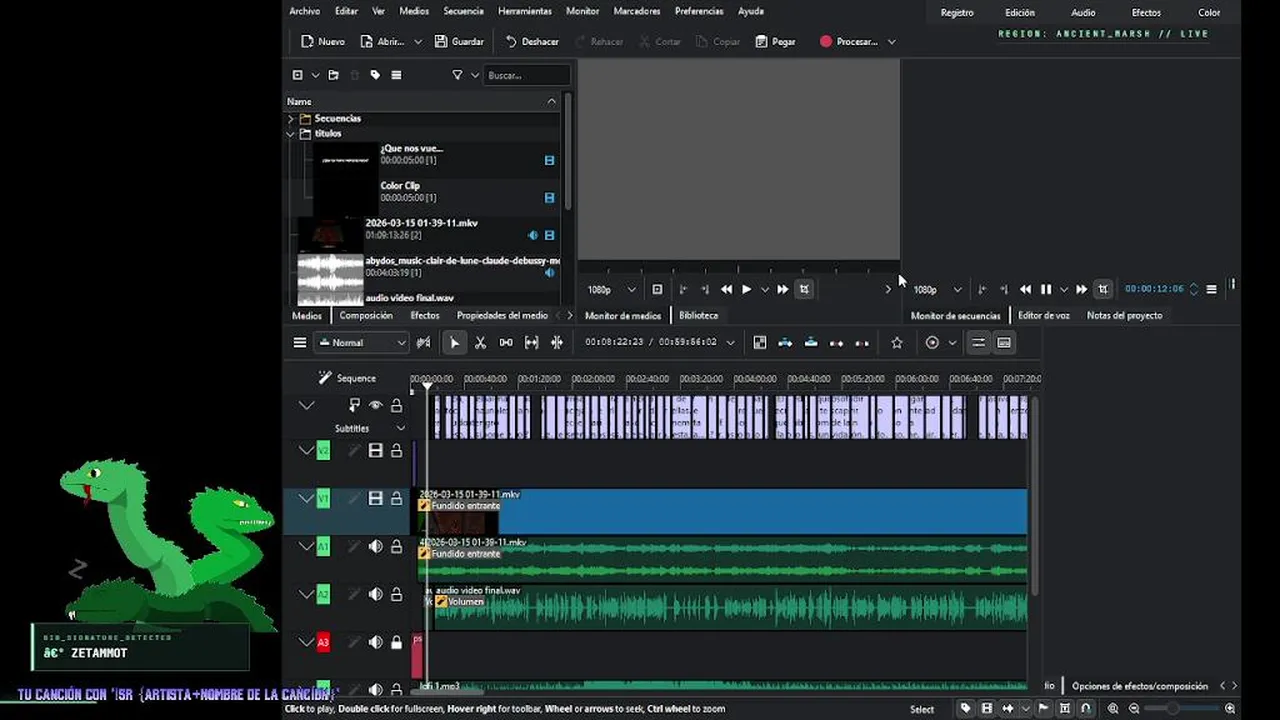The height and width of the screenshot is (720, 1280).
Task: Click the Guardar button
Action: [459, 42]
